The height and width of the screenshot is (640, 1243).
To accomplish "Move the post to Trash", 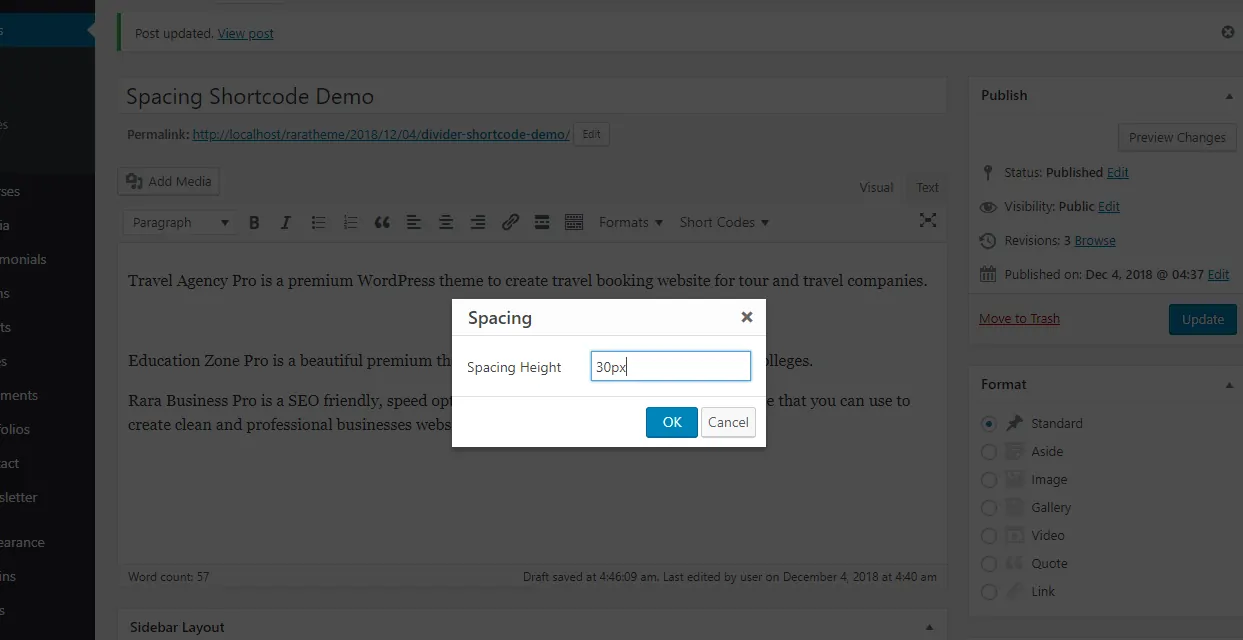I will [x=1019, y=318].
